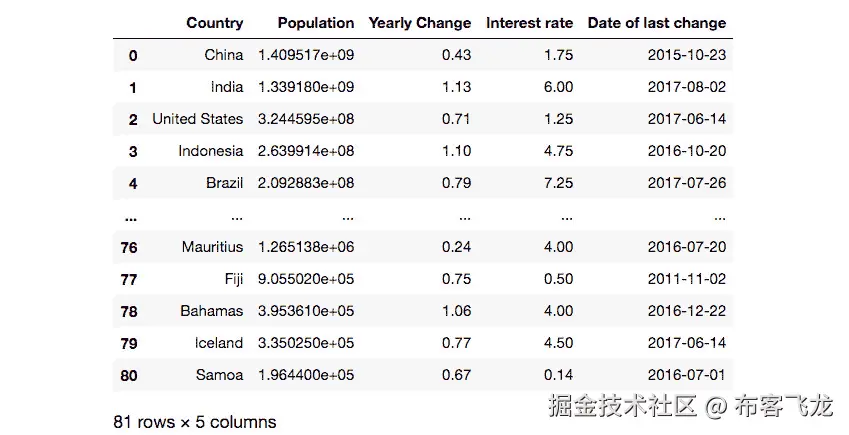Click the truncated rows ellipsis index

click(130, 215)
